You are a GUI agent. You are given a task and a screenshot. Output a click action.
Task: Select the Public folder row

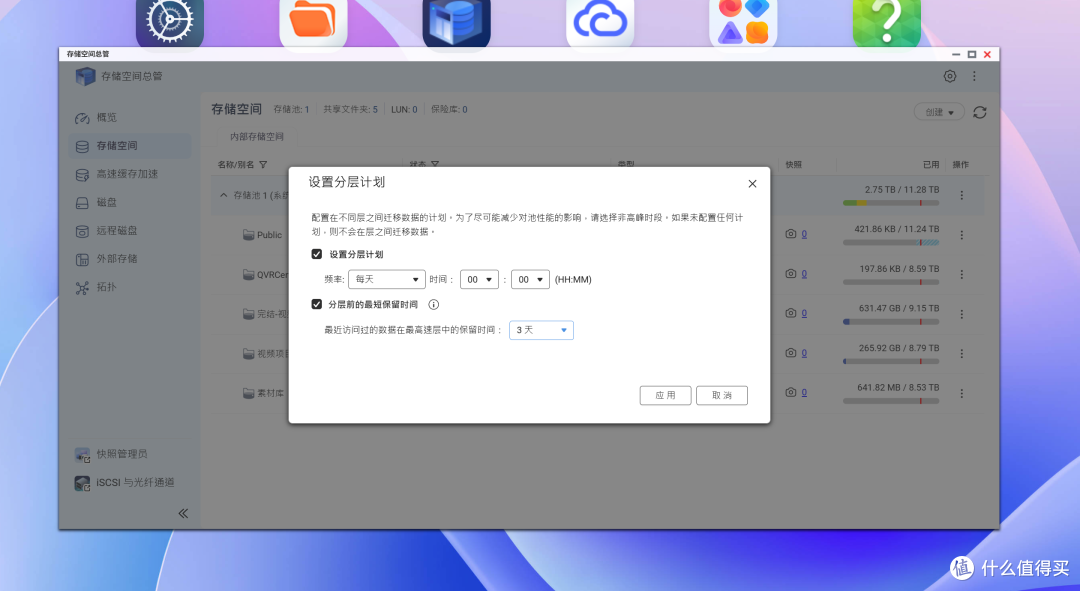[597, 235]
